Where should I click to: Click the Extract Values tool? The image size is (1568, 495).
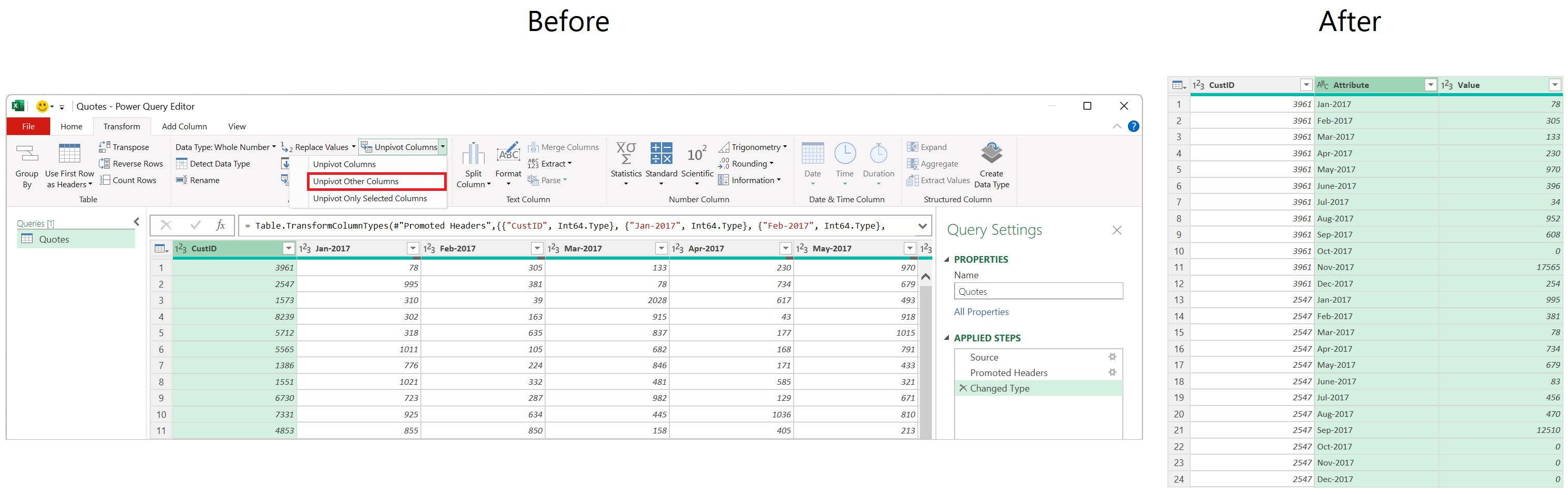938,180
